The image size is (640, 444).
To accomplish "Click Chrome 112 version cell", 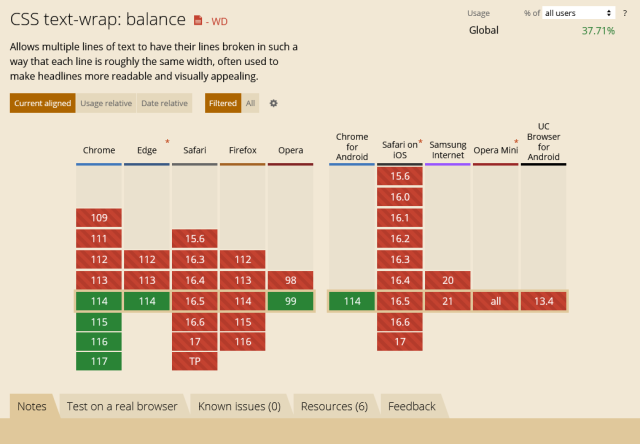I will point(99,260).
